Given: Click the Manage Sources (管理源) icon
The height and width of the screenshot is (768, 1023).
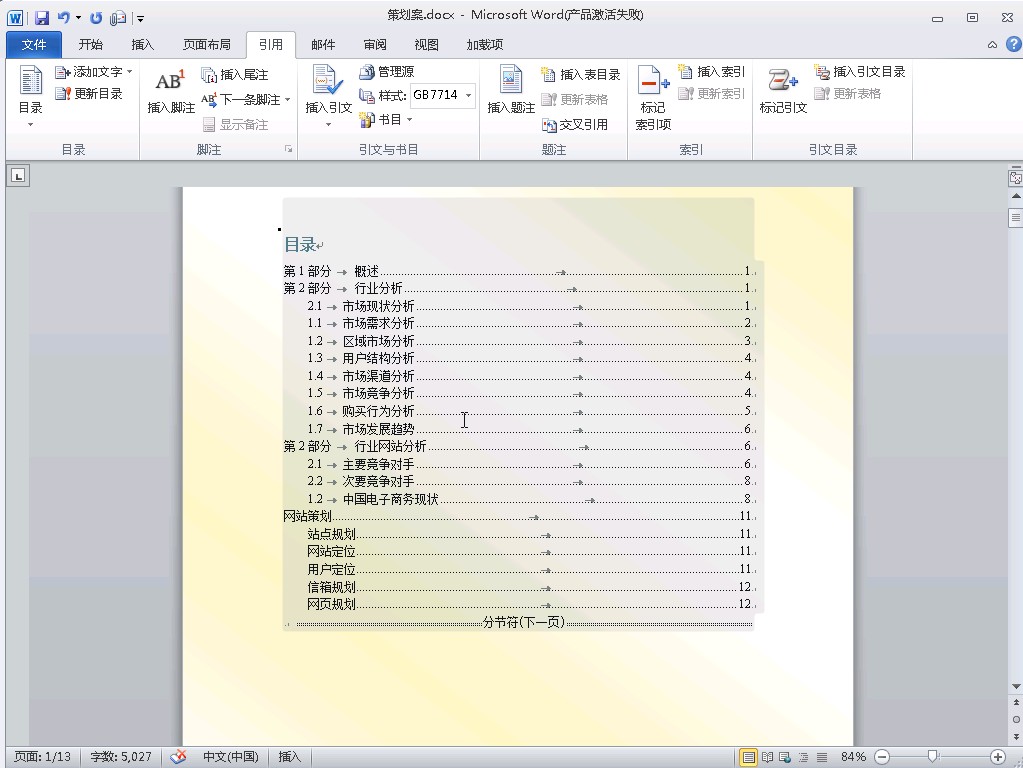Looking at the screenshot, I should pyautogui.click(x=367, y=72).
